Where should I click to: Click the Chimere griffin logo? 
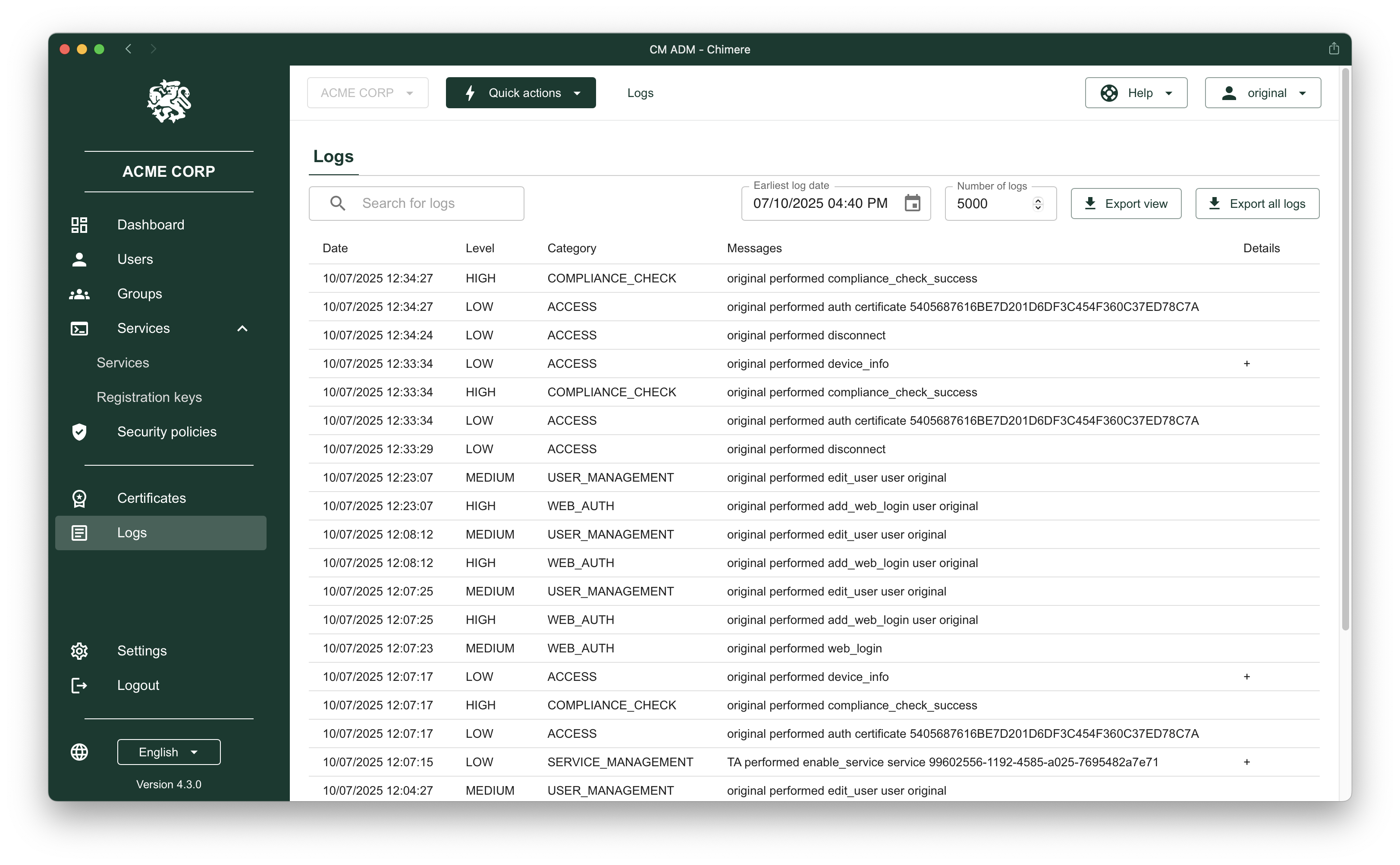coord(169,101)
